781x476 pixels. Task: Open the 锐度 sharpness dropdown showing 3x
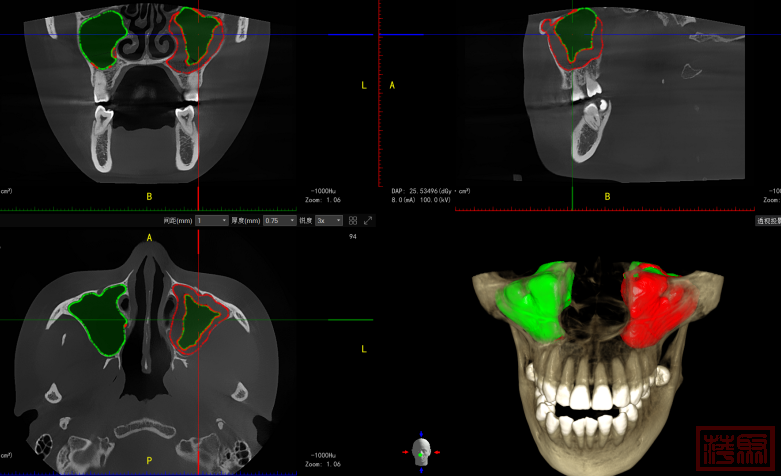[x=329, y=220]
